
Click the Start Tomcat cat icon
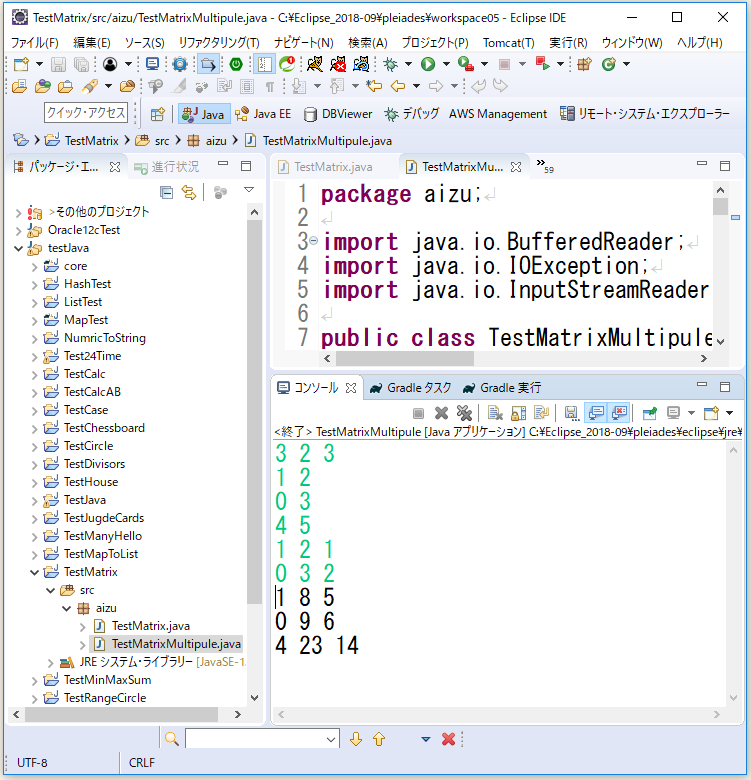point(314,64)
